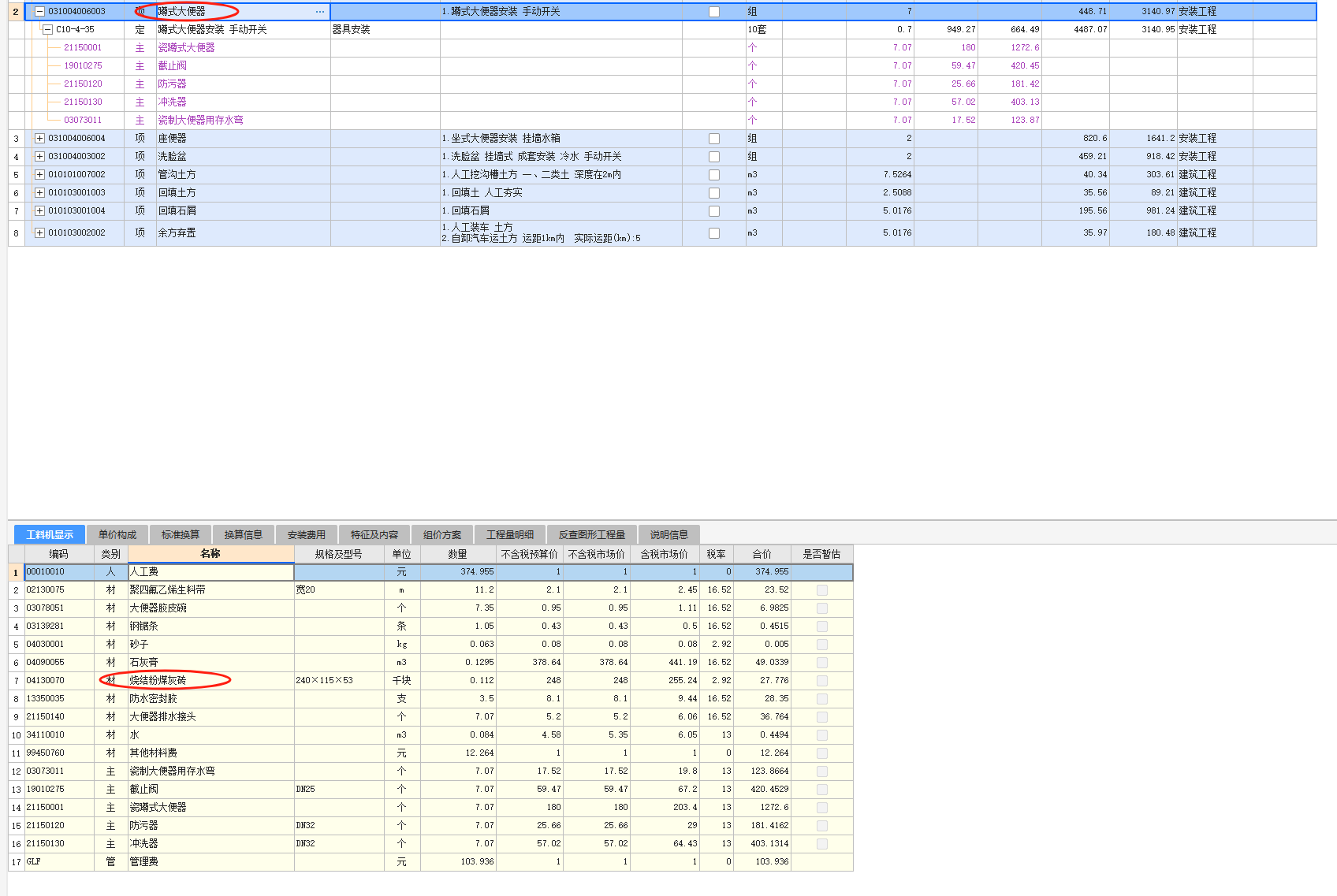Expand row 010103001004 回填石屑
The width and height of the screenshot is (1337, 896).
(x=39, y=211)
